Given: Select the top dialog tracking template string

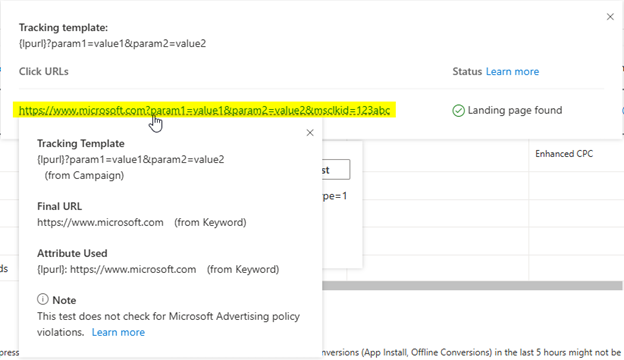Looking at the screenshot, I should (113, 43).
